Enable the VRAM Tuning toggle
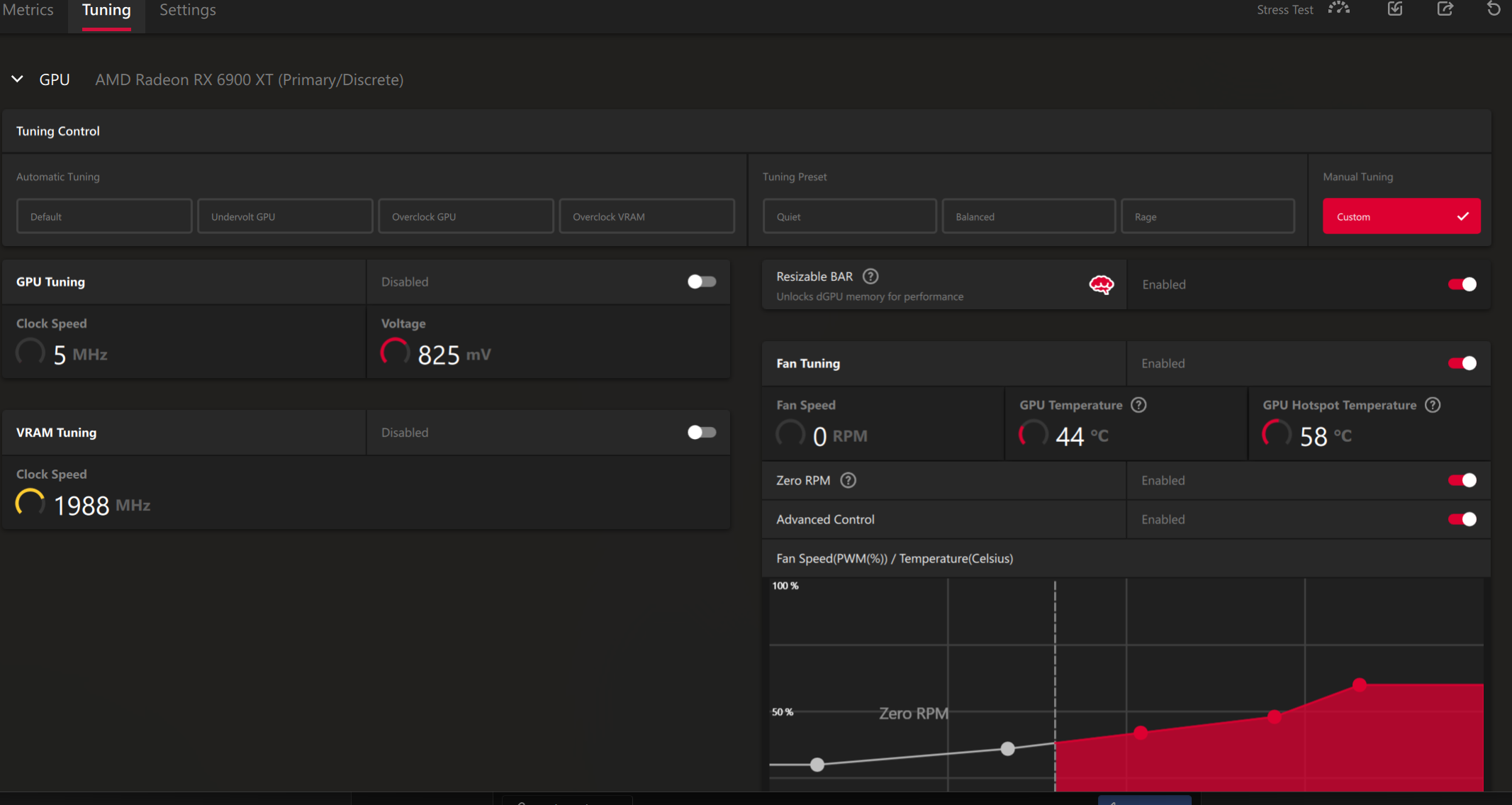The width and height of the screenshot is (1512, 805). coord(701,433)
